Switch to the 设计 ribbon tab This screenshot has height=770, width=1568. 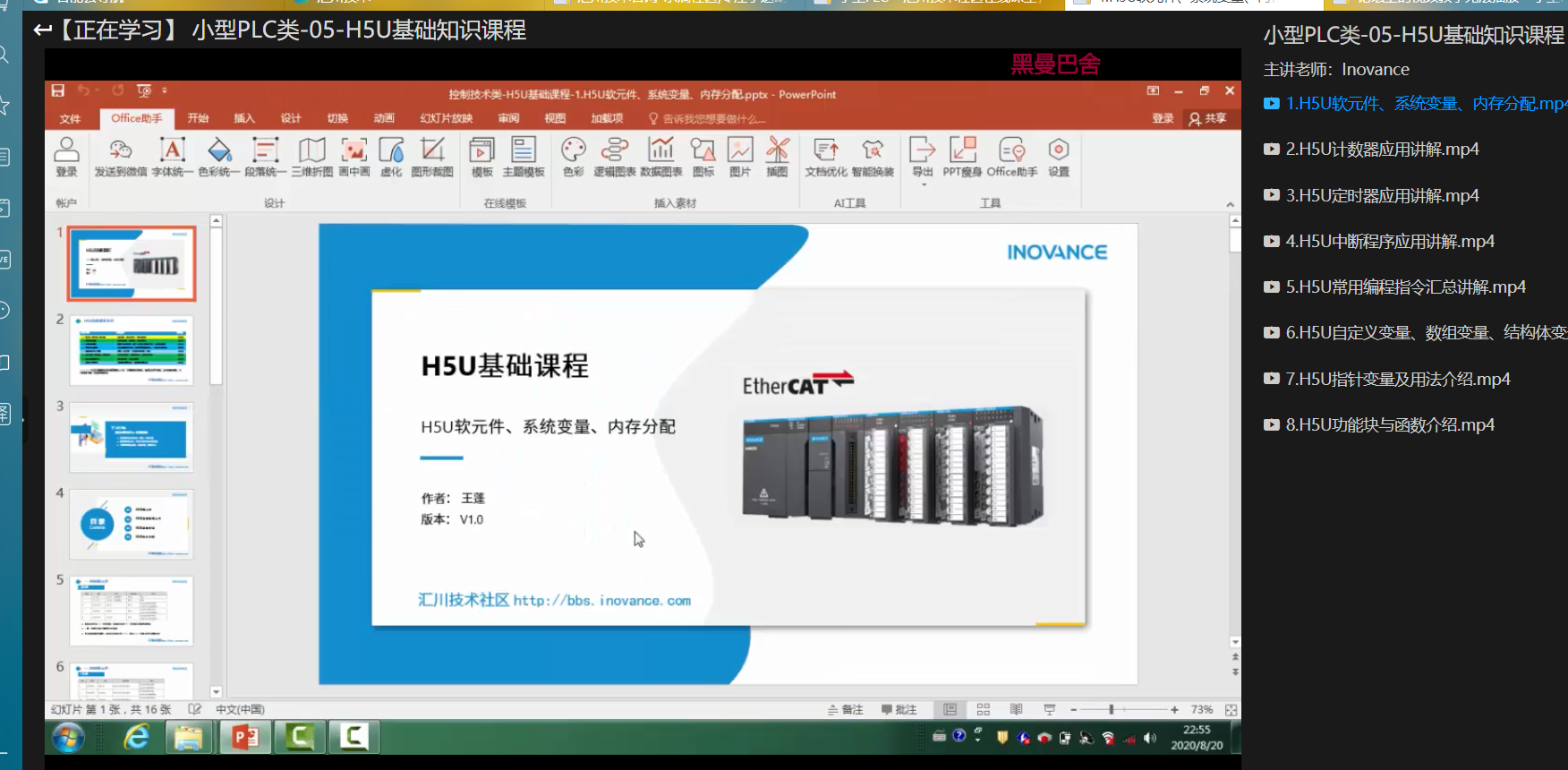click(291, 118)
